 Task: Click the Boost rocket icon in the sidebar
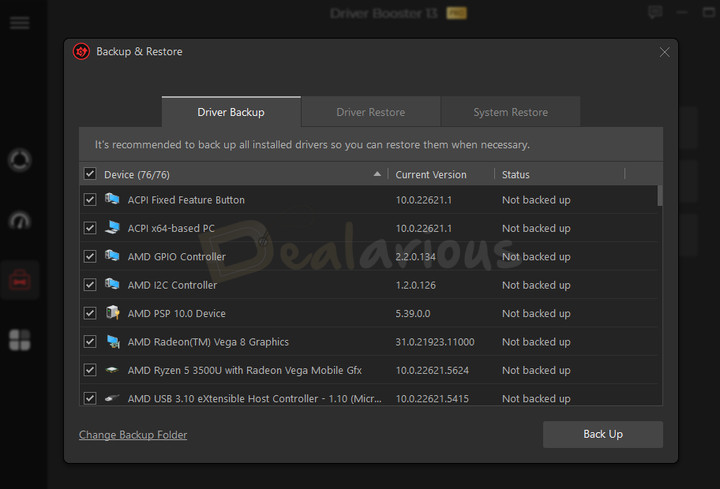(x=19, y=161)
